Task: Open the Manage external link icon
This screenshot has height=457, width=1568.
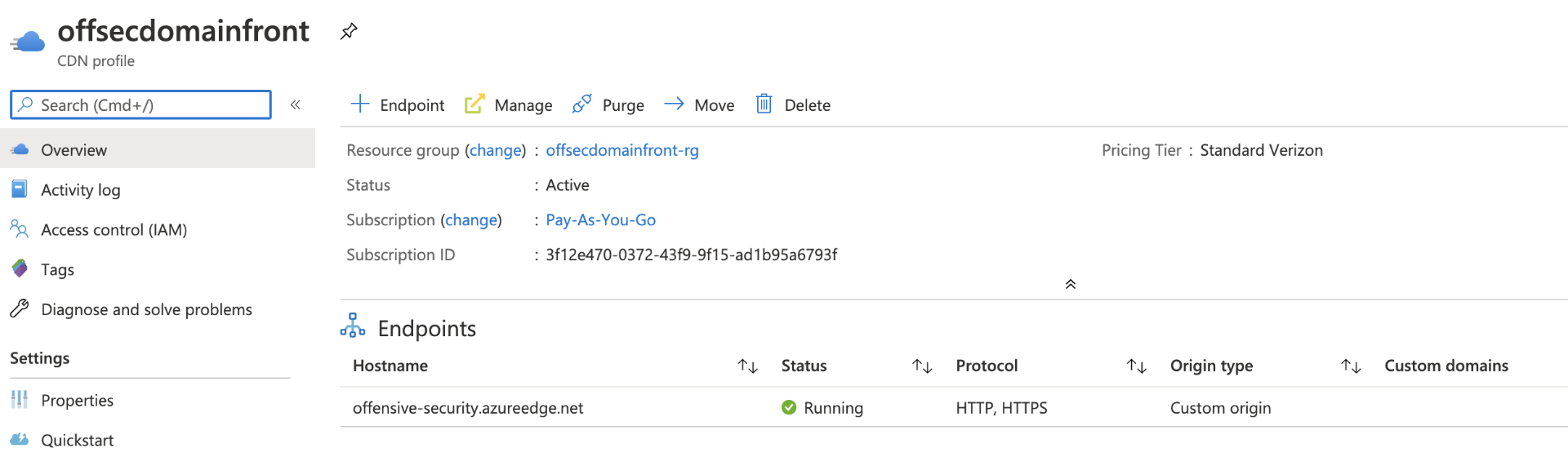Action: click(474, 104)
